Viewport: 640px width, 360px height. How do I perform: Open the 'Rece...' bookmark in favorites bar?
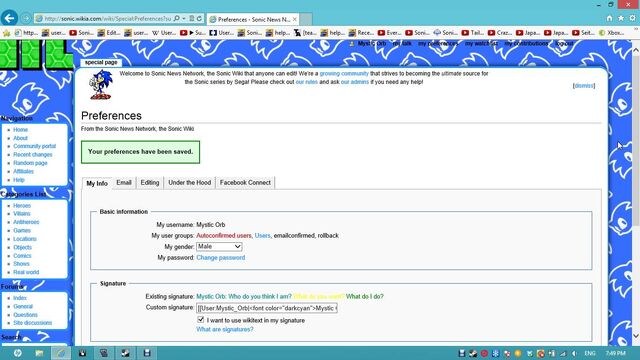(x=361, y=33)
